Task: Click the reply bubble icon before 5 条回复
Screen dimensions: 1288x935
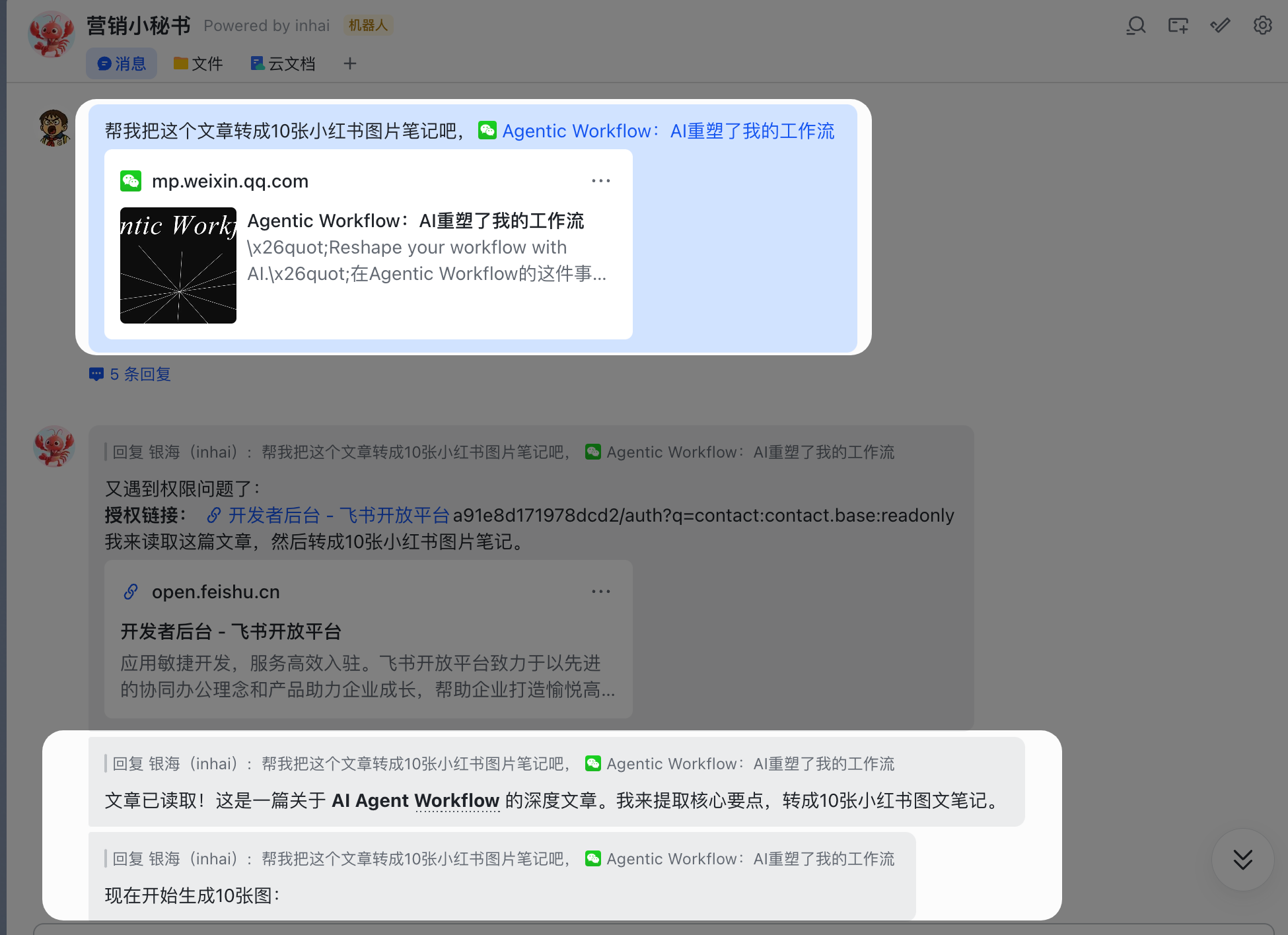Action: tap(96, 374)
